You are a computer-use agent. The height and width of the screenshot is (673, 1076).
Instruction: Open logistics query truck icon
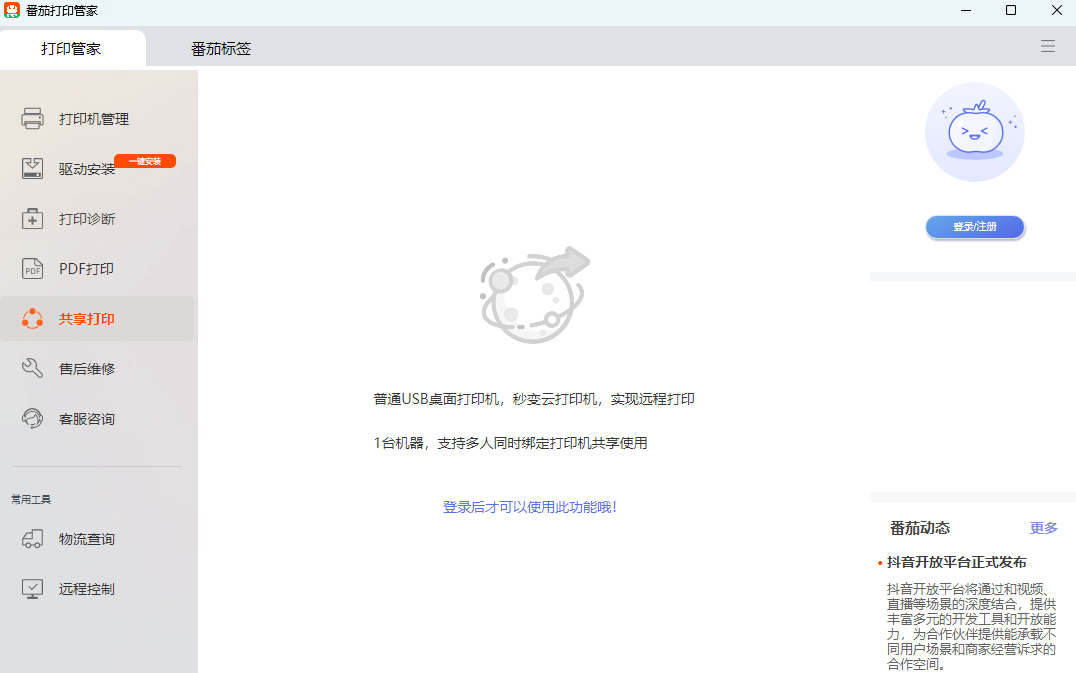32,539
